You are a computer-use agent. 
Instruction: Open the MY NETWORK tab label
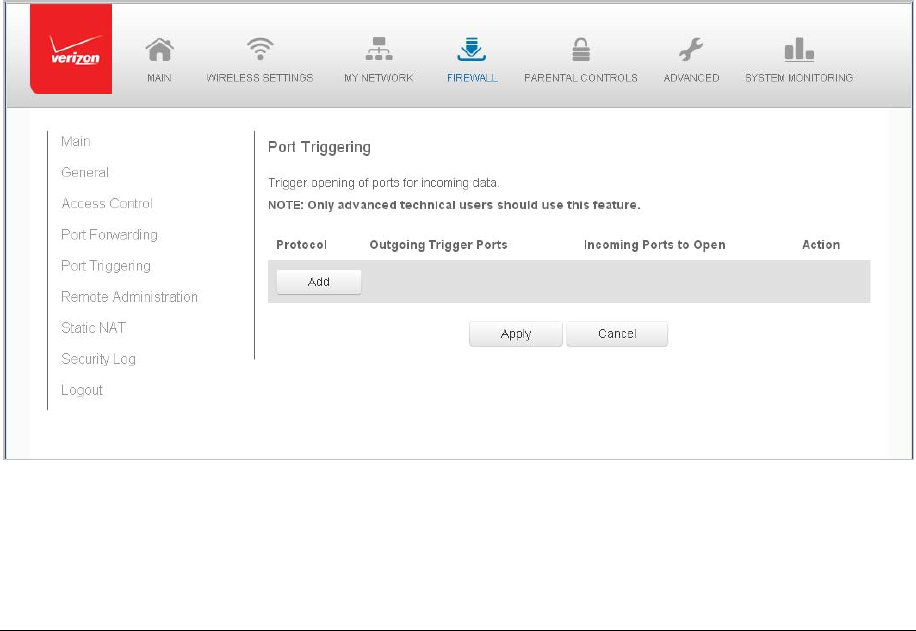point(379,78)
